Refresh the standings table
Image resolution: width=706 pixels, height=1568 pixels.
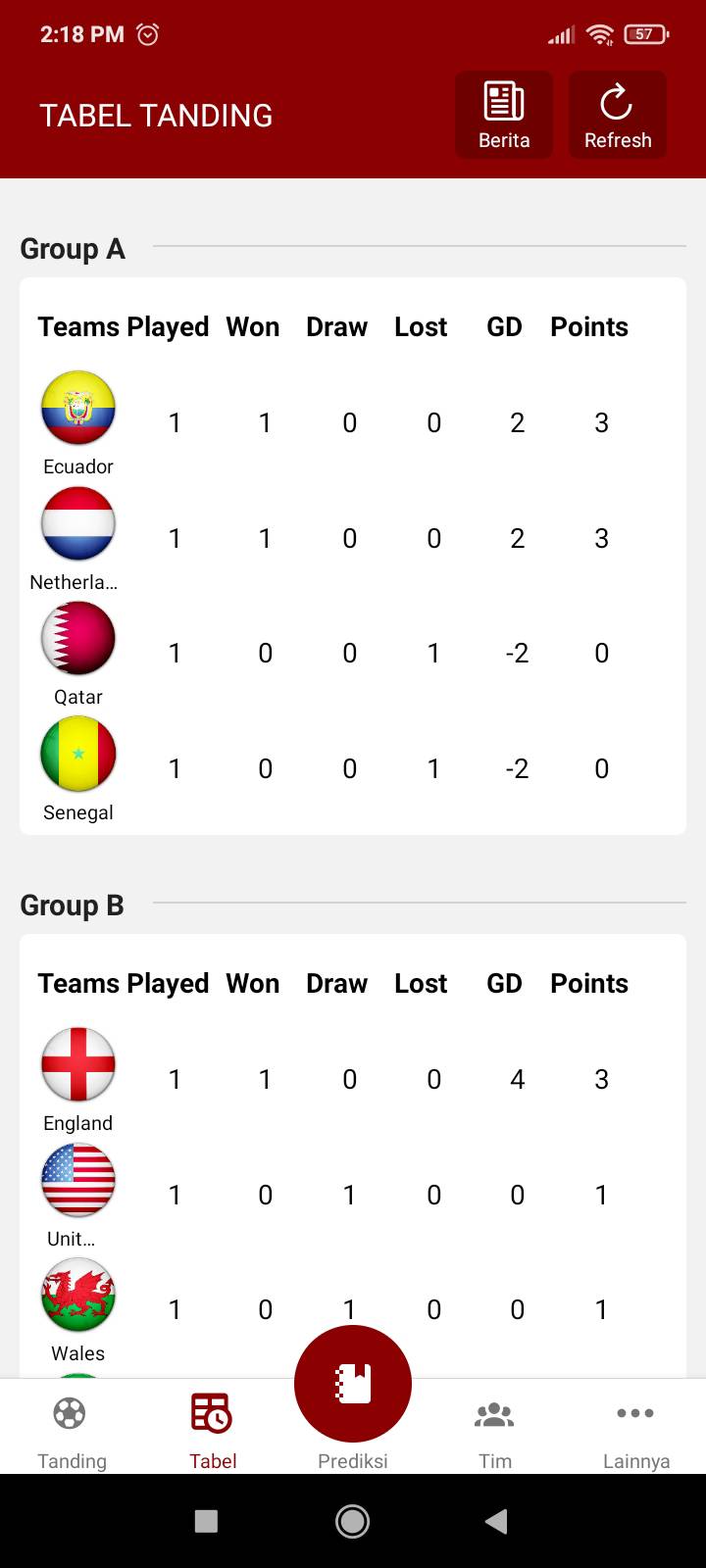click(x=618, y=115)
